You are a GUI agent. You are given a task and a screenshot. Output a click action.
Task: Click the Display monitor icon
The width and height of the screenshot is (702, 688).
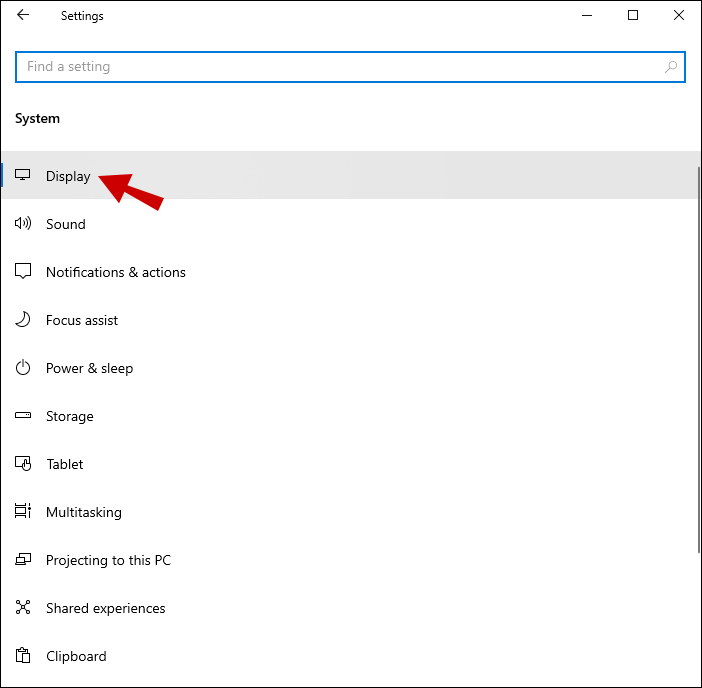pos(23,176)
